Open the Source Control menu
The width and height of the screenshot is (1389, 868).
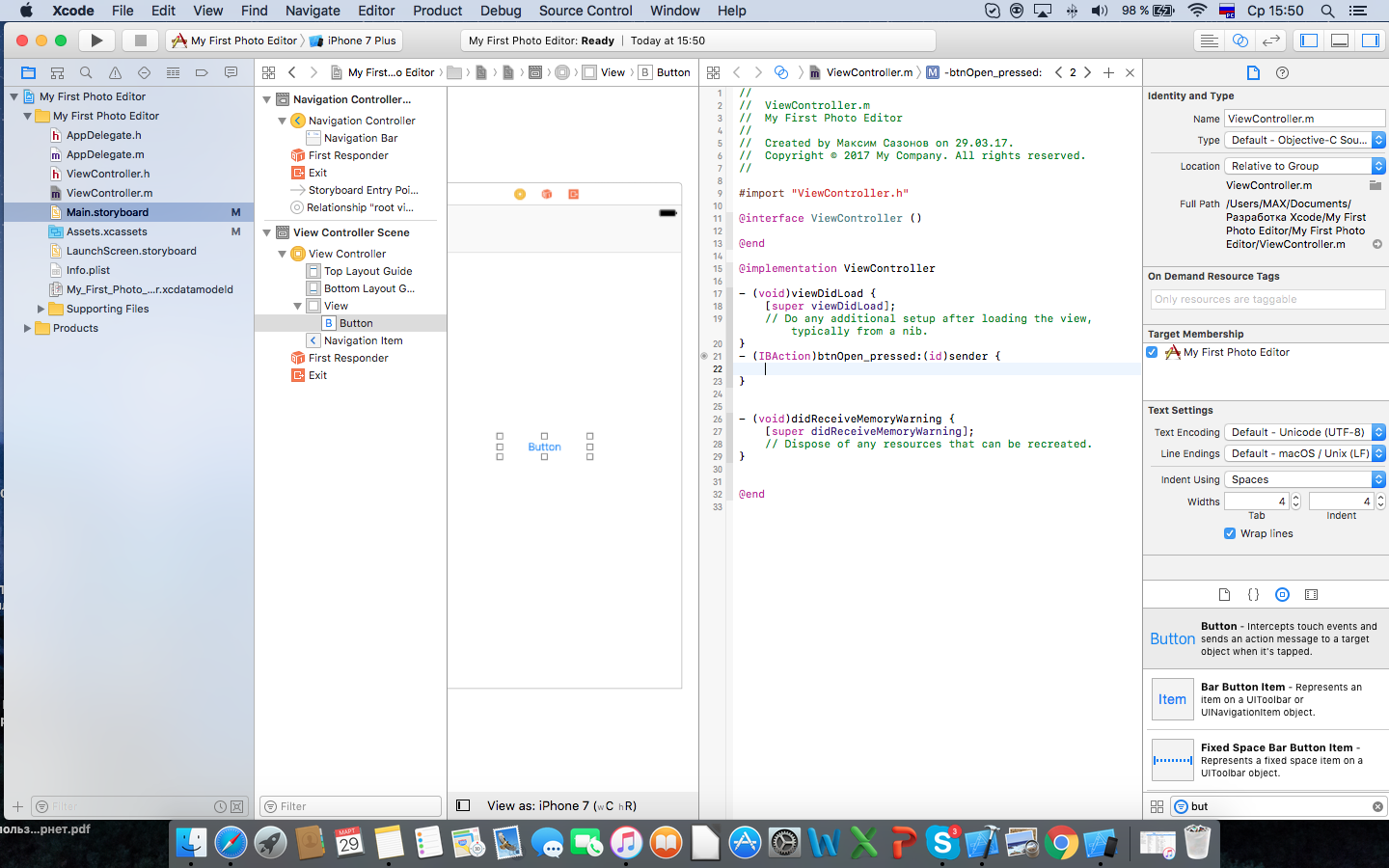(x=585, y=11)
